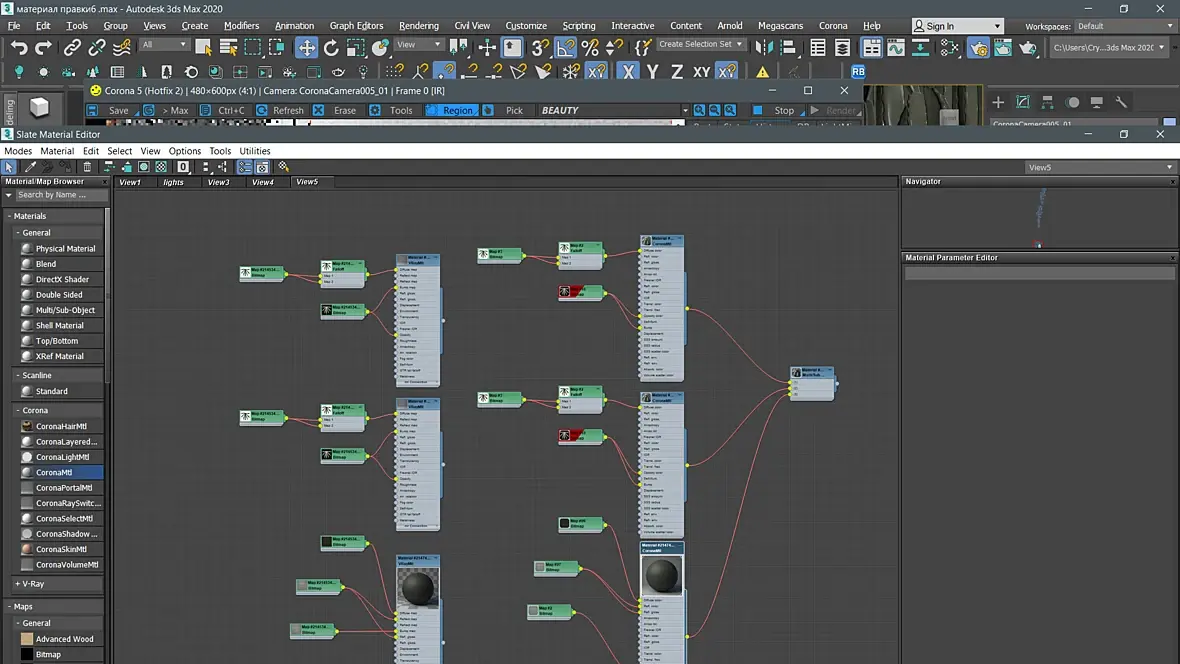Image resolution: width=1180 pixels, height=664 pixels.
Task: Open the Graph Editors menu
Action: tap(356, 25)
